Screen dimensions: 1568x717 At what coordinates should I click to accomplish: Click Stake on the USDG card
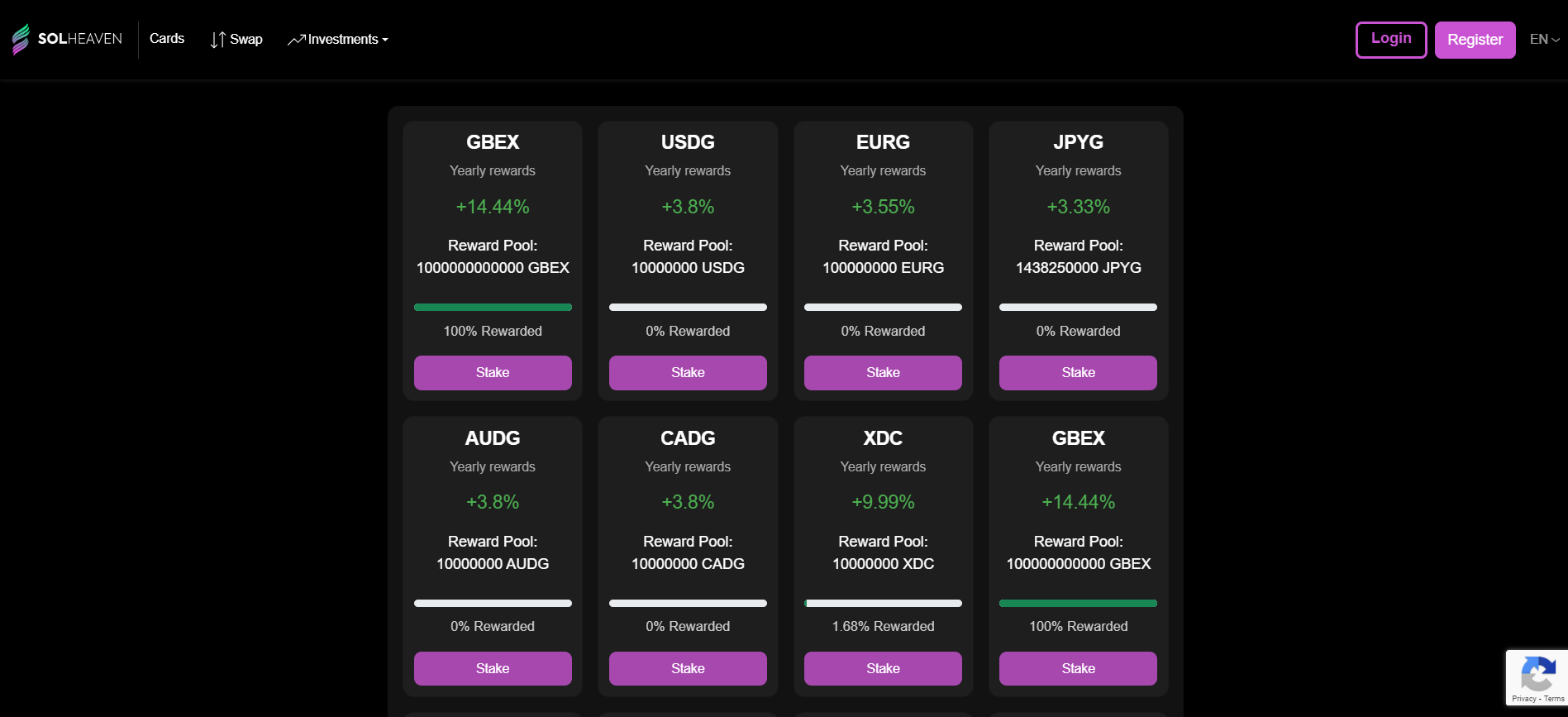[x=688, y=373]
